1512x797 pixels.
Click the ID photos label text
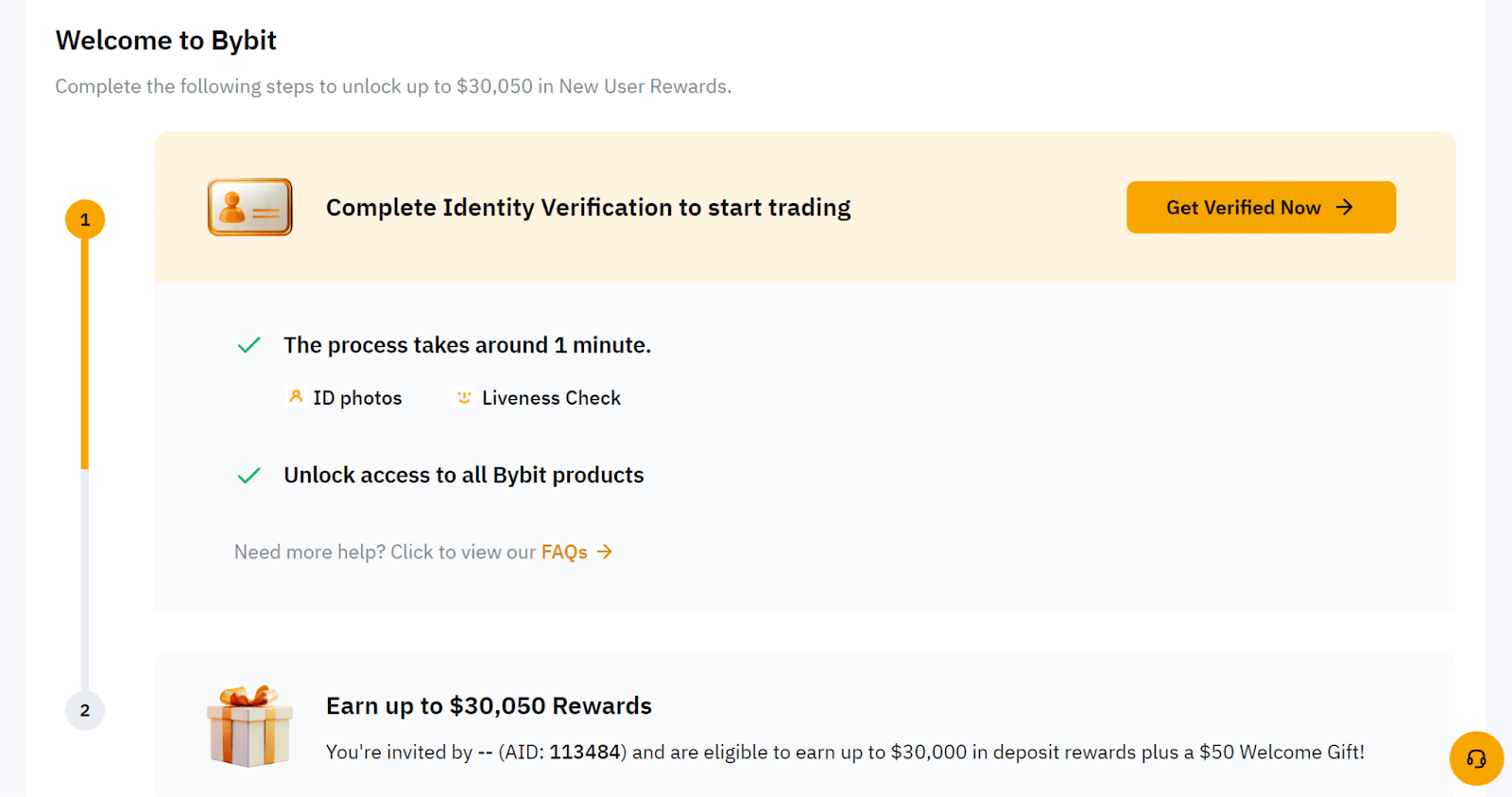(357, 397)
